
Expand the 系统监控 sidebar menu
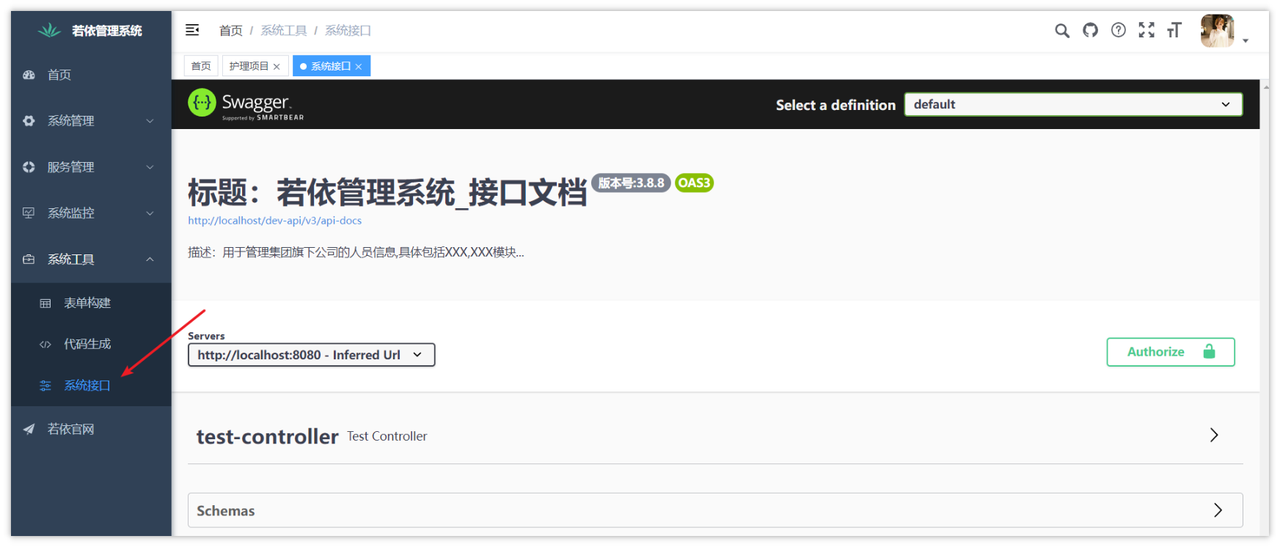pos(91,213)
